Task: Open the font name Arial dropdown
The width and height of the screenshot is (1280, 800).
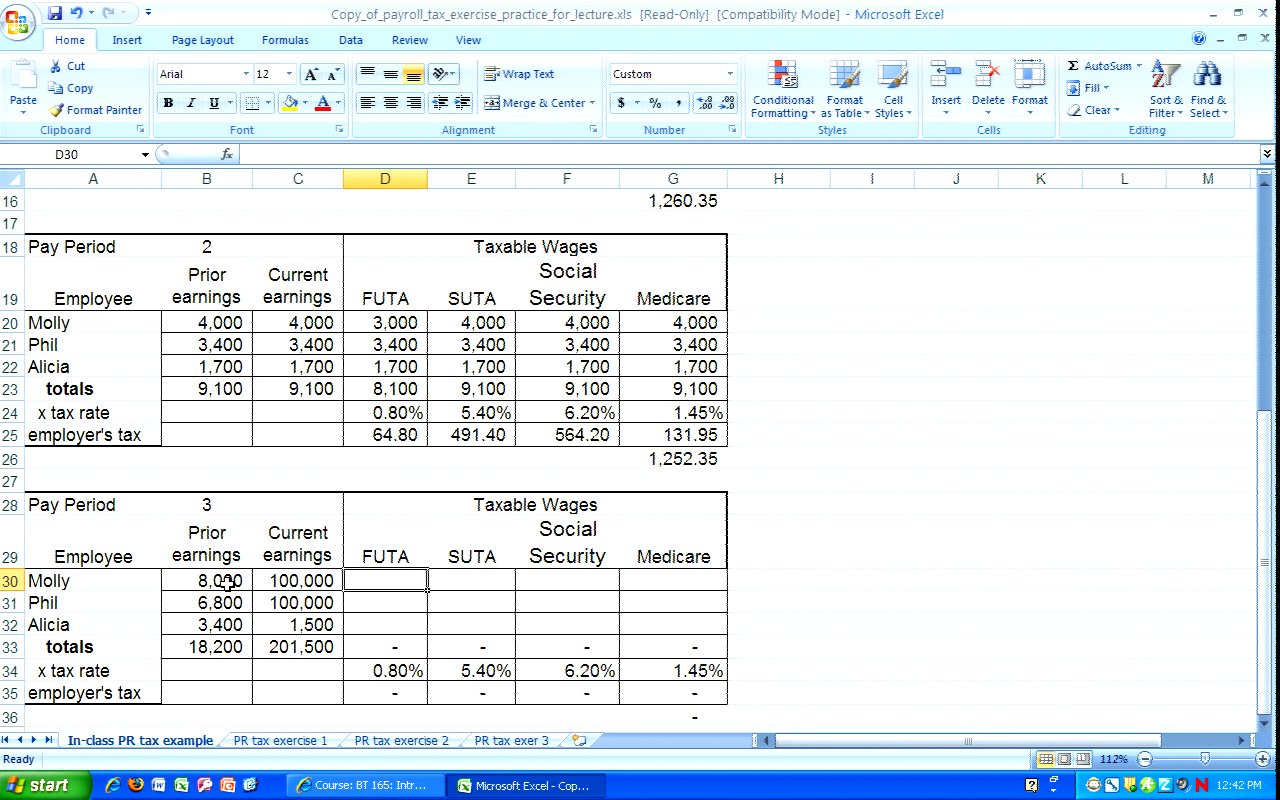Action: 246,74
